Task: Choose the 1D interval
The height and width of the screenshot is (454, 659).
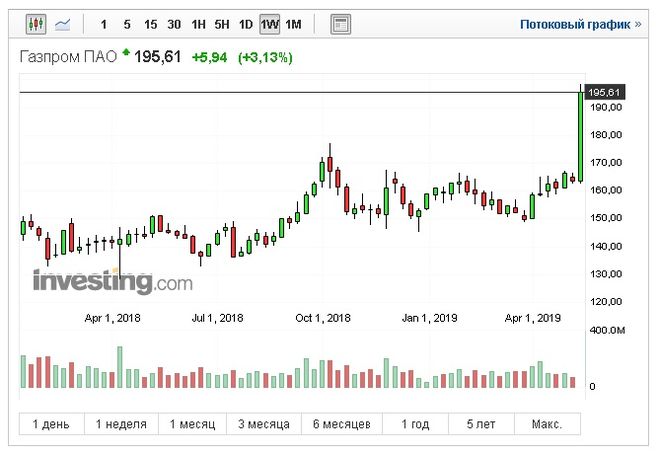Action: pos(246,24)
